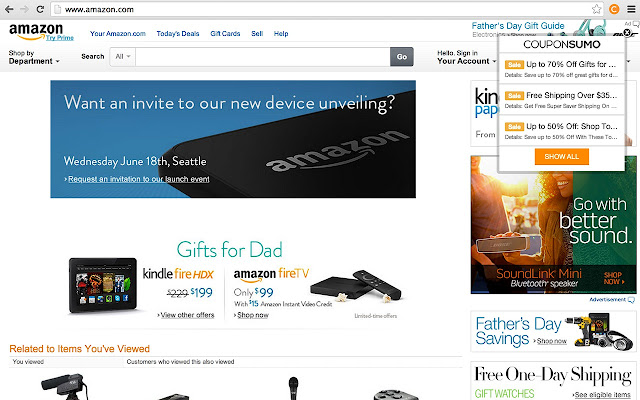The height and width of the screenshot is (400, 640).
Task: Click SHOW ALL coupons button
Action: pos(562,157)
